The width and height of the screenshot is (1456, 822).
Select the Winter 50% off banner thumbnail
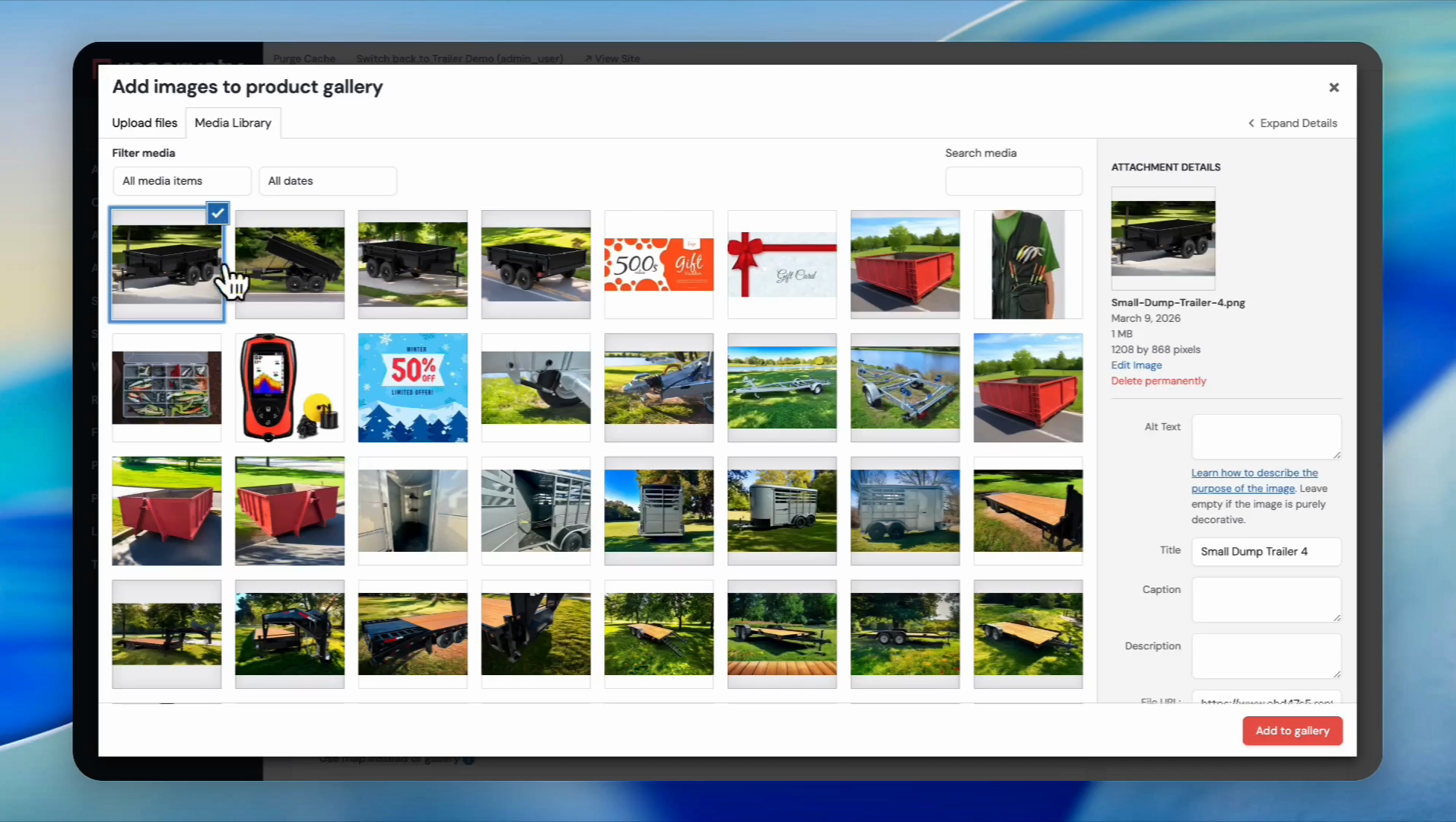pyautogui.click(x=413, y=387)
